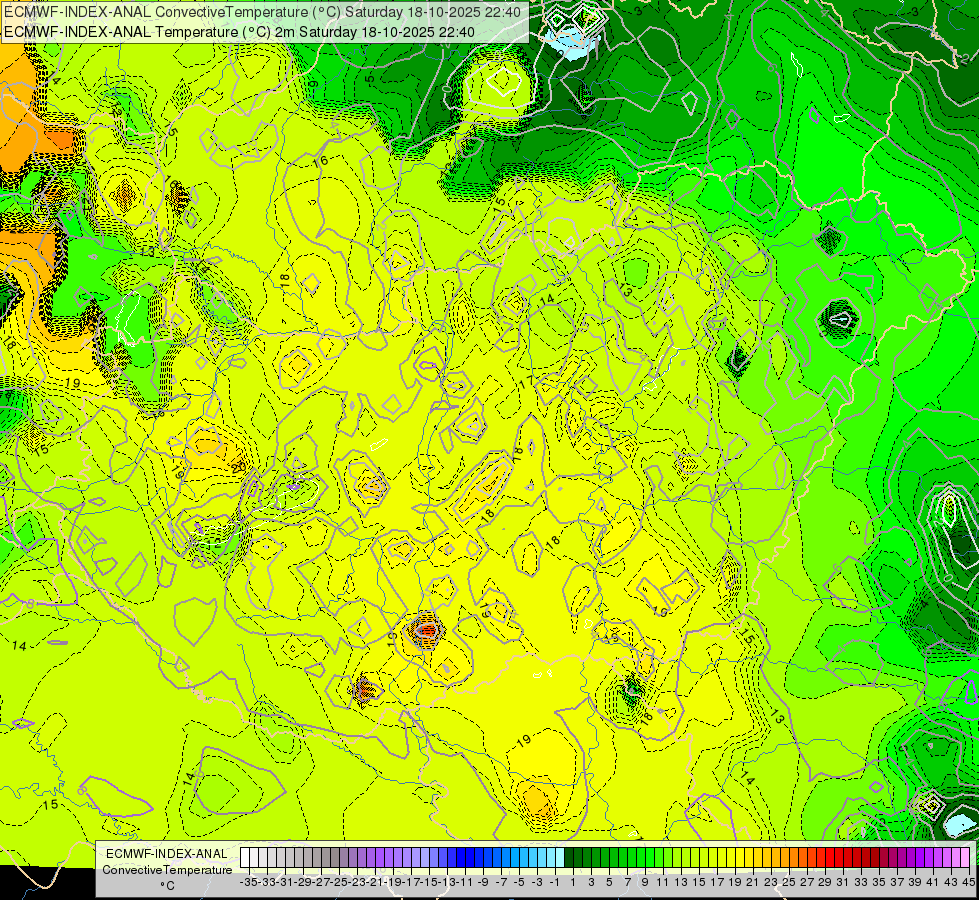This screenshot has height=900, width=979.
Task: Click the 'ECMWF-INDEX-ANAL' legend title
Action: pos(167,854)
